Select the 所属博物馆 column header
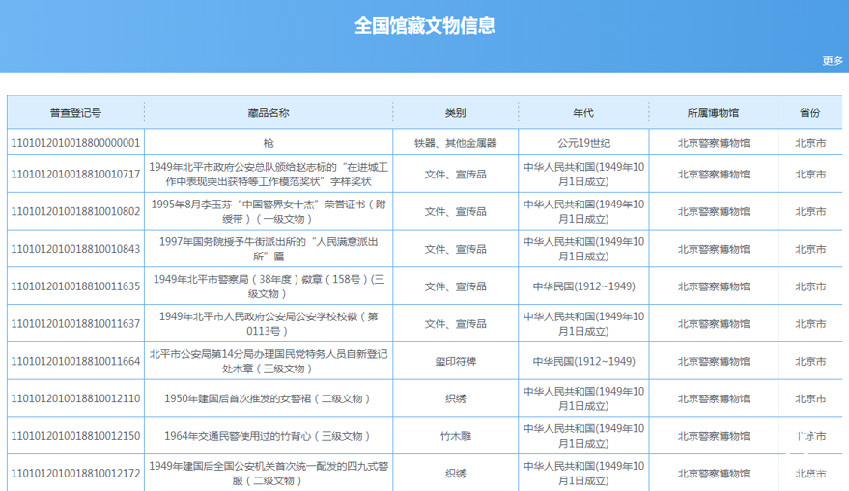The height and width of the screenshot is (491, 849). (713, 113)
